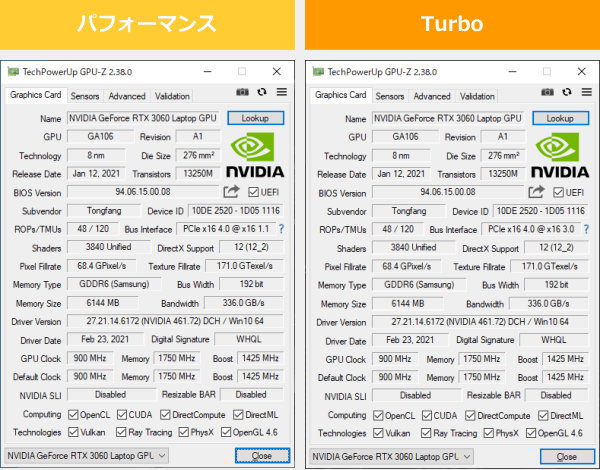Click the refresh icon in the left GPU-Z window

tap(262, 92)
